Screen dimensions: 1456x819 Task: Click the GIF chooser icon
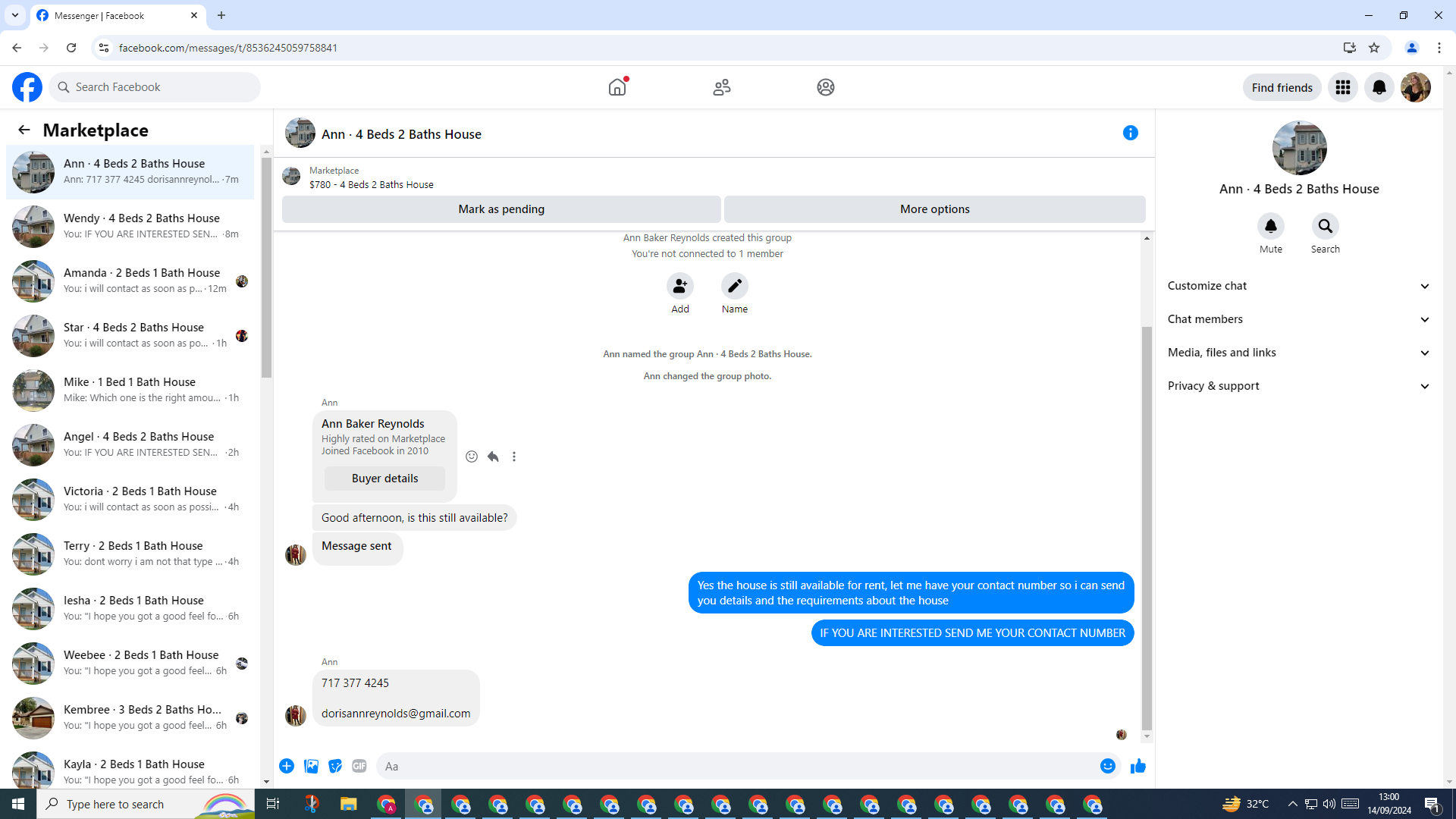359,767
